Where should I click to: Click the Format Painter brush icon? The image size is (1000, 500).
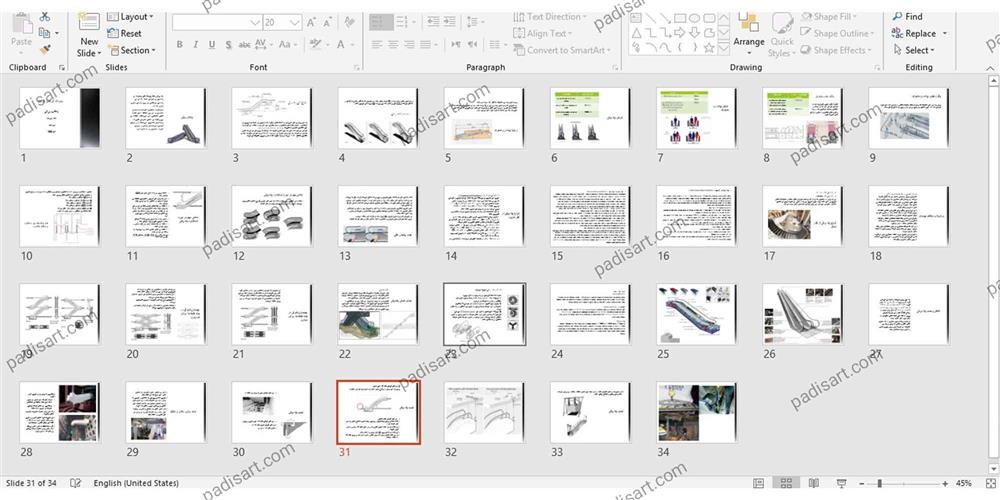coord(46,50)
